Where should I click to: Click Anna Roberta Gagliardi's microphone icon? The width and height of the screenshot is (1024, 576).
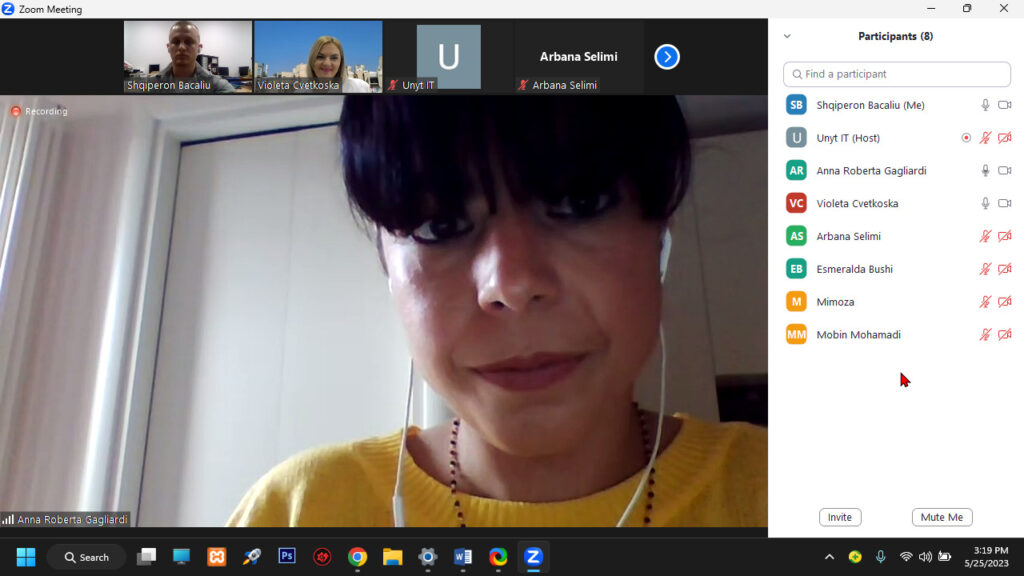pos(985,170)
